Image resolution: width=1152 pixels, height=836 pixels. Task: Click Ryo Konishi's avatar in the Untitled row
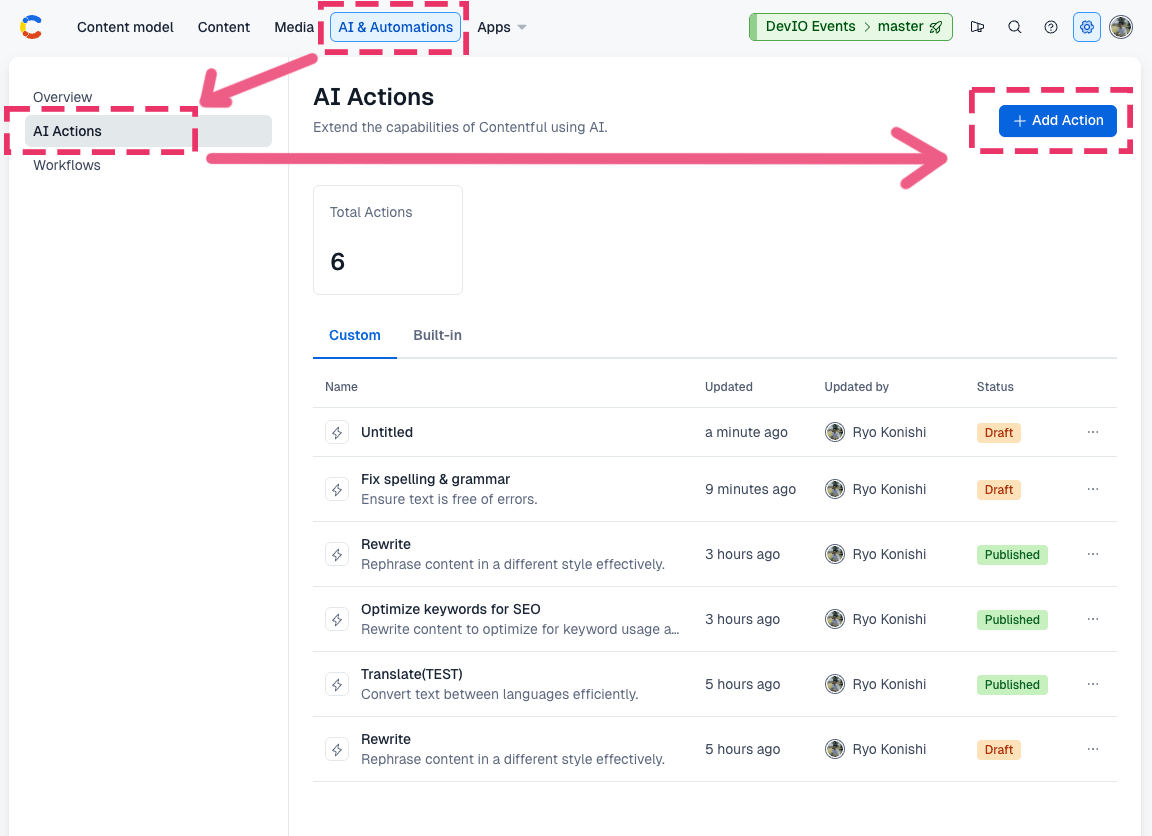pos(835,432)
